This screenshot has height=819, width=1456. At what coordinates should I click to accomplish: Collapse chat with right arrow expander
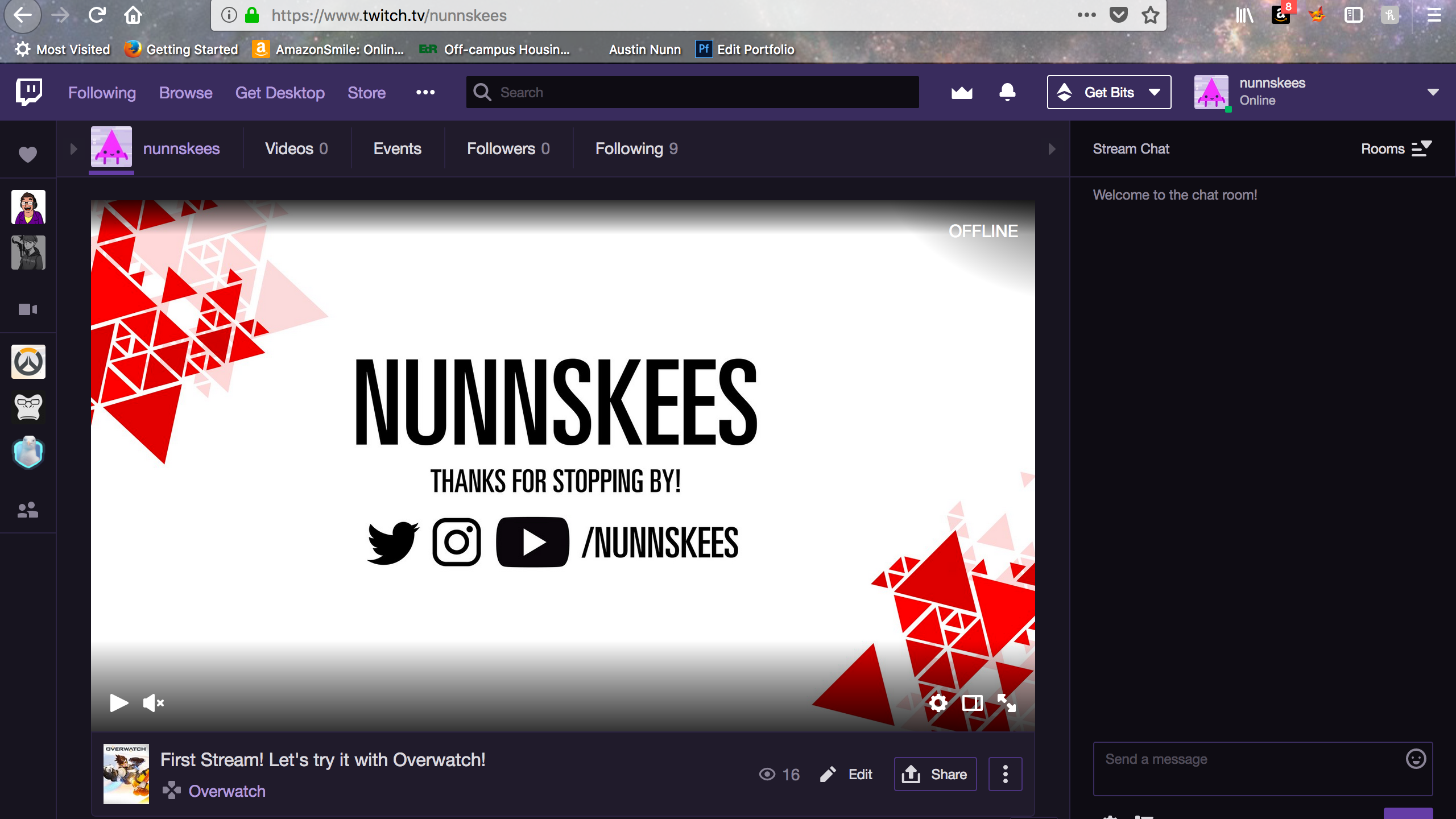coord(1052,149)
